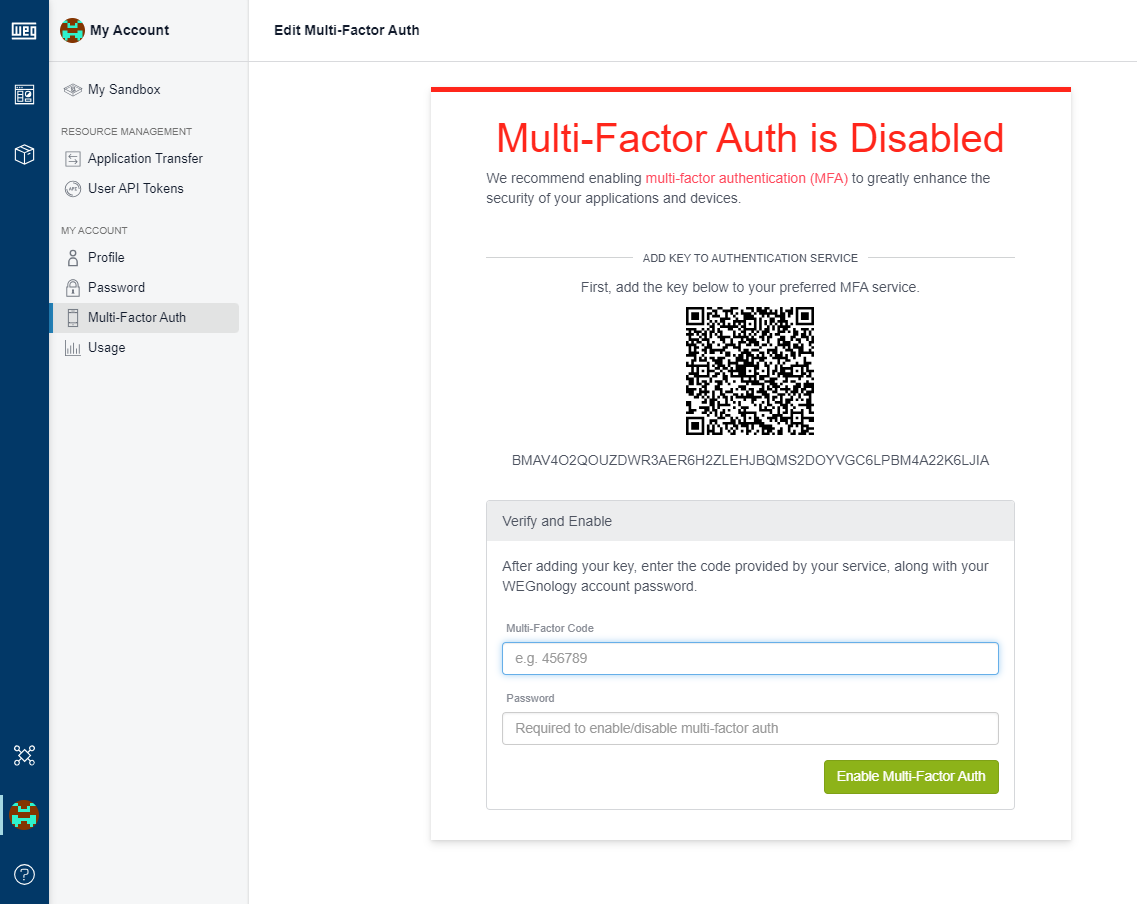This screenshot has height=904, width=1137.
Task: Click the MFA secret key text
Action: pos(750,460)
